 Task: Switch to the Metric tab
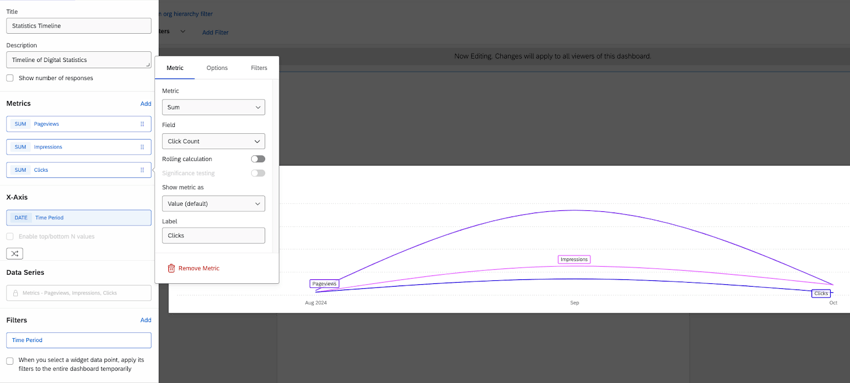(x=175, y=68)
